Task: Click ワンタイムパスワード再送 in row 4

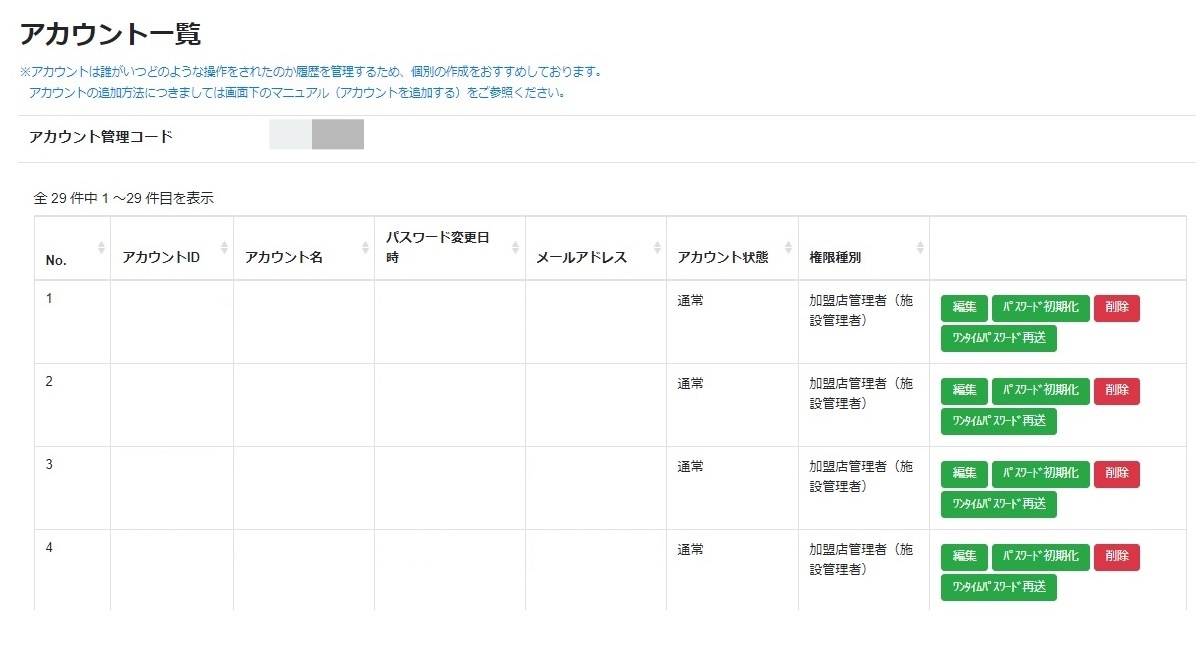Action: (x=998, y=588)
